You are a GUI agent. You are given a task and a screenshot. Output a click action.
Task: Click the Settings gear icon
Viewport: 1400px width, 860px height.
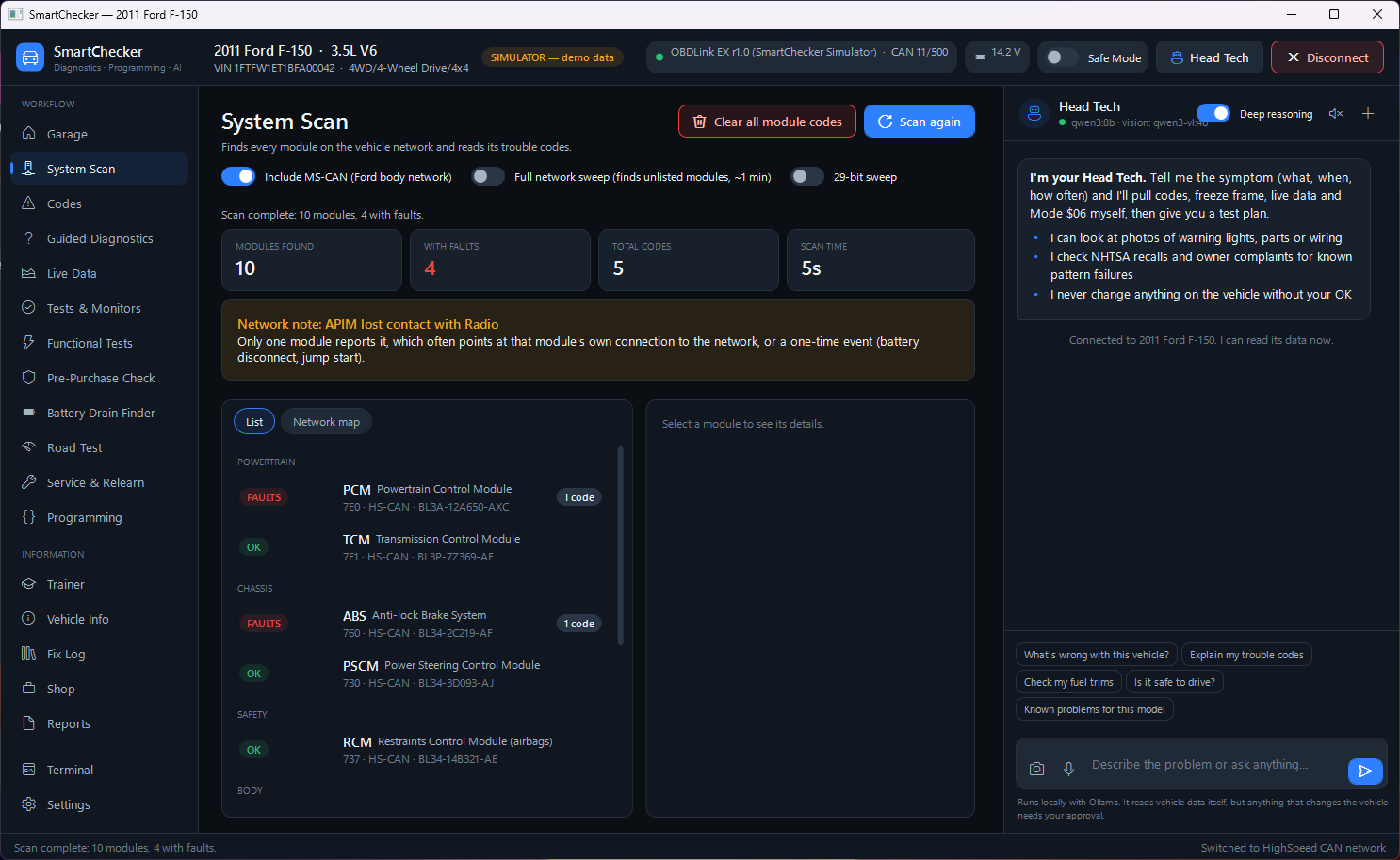pos(29,804)
